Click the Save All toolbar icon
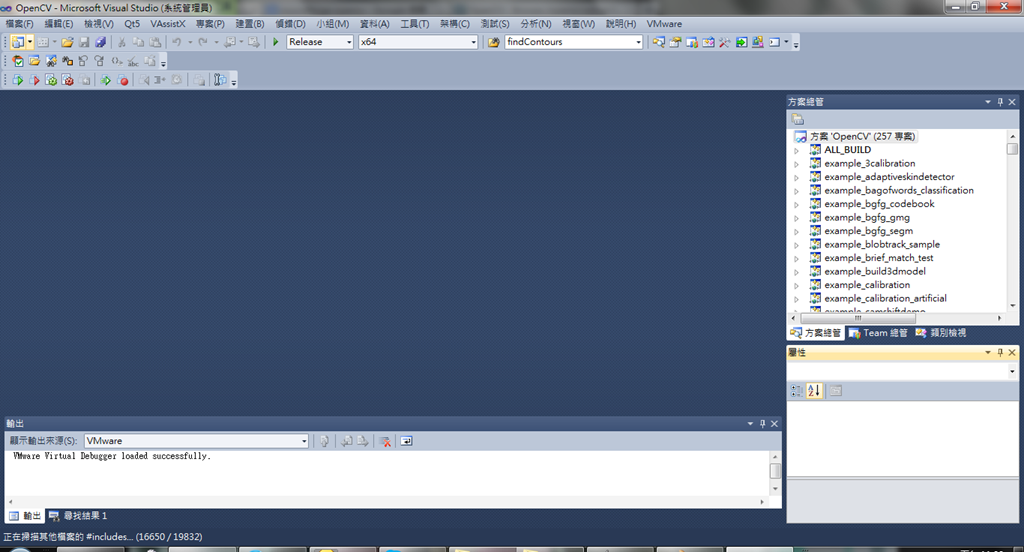 pos(101,42)
